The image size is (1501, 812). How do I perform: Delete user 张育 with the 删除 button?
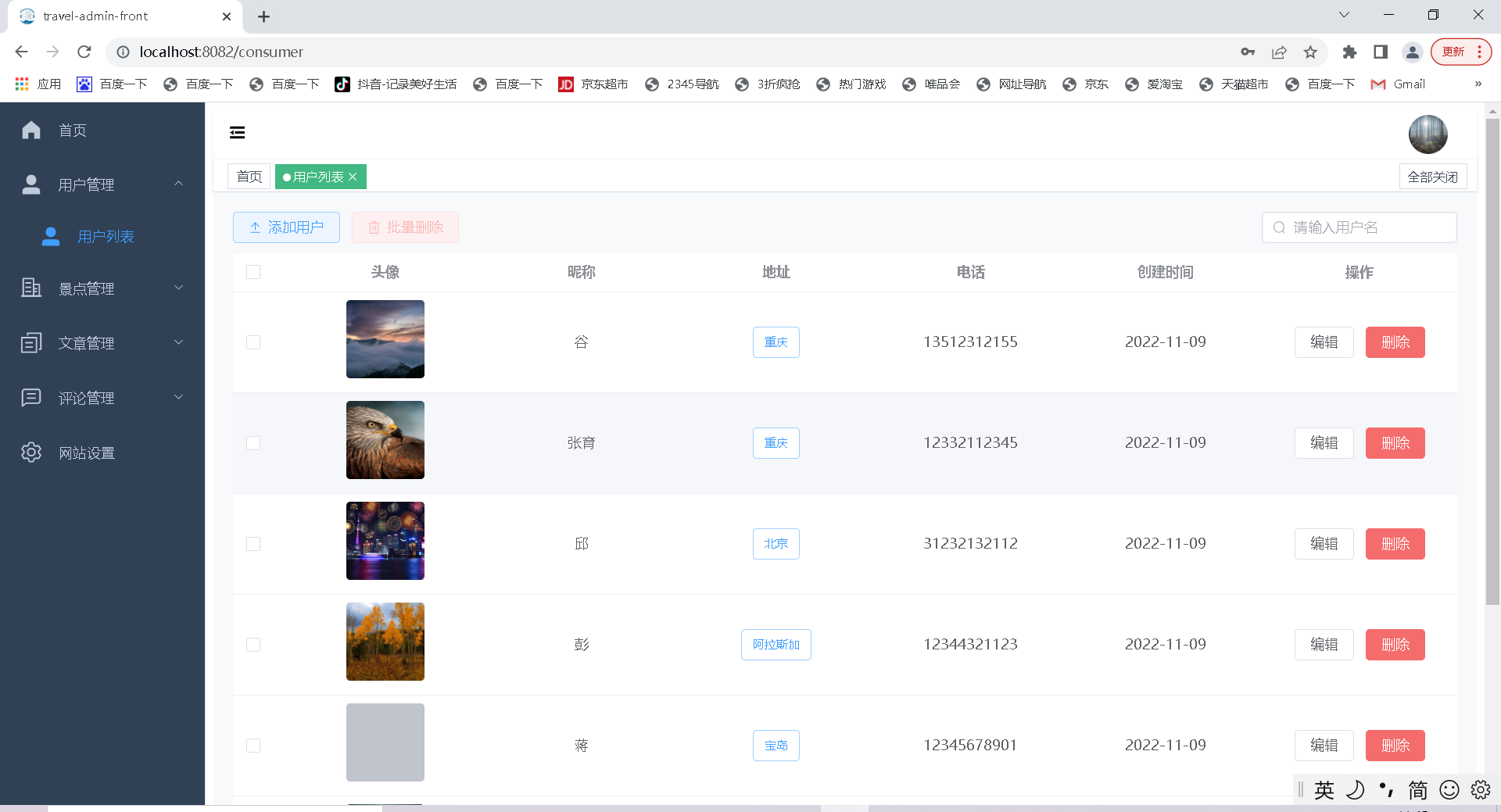(1395, 443)
